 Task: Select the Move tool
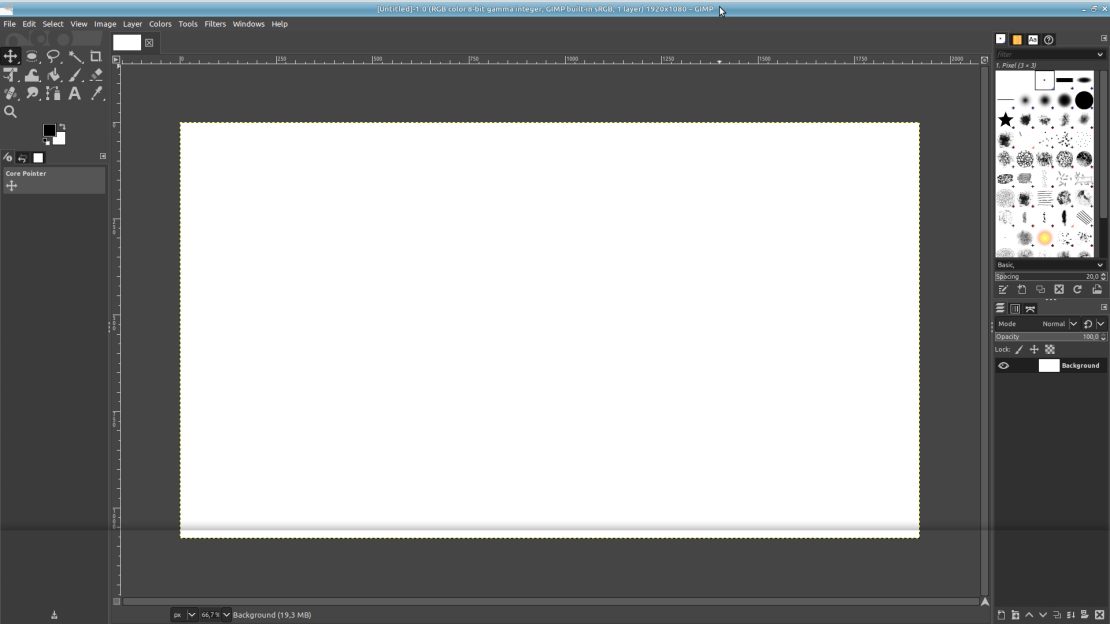point(10,57)
